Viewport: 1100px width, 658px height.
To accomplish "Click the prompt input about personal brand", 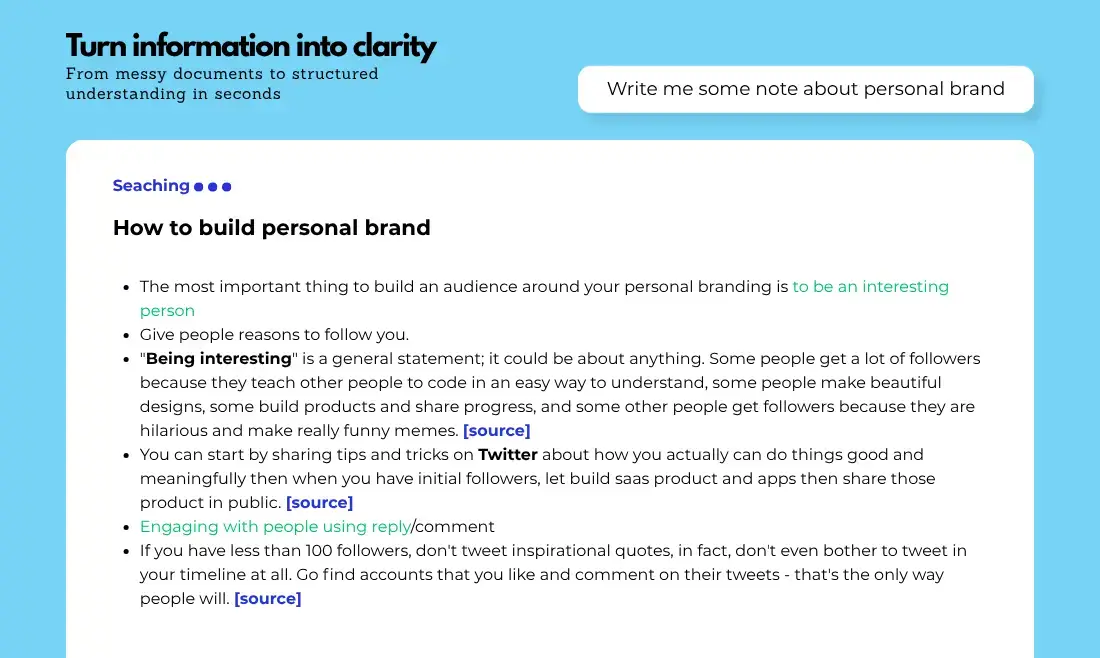I will tap(805, 89).
